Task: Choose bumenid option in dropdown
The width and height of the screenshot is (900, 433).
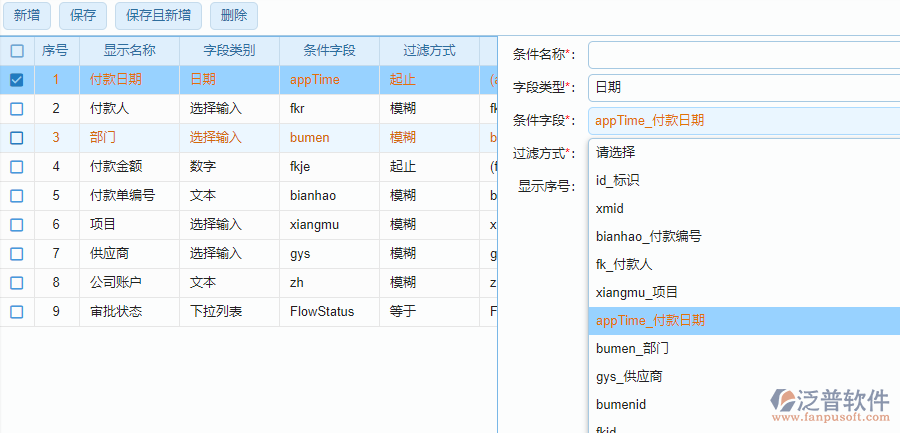Action: pyautogui.click(x=744, y=405)
